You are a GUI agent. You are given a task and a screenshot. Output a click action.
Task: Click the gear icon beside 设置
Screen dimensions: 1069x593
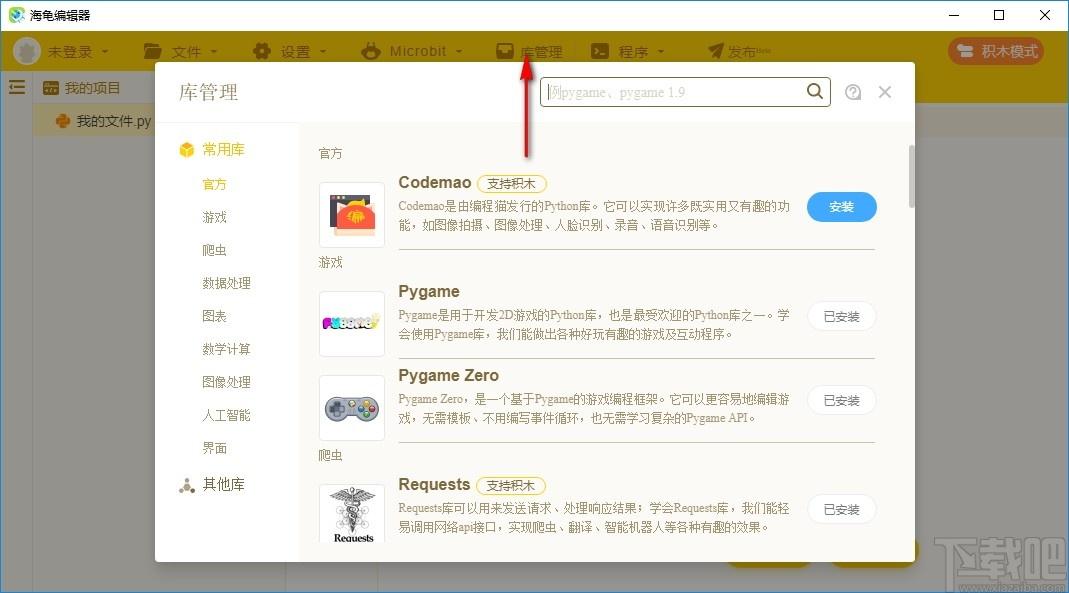262,51
